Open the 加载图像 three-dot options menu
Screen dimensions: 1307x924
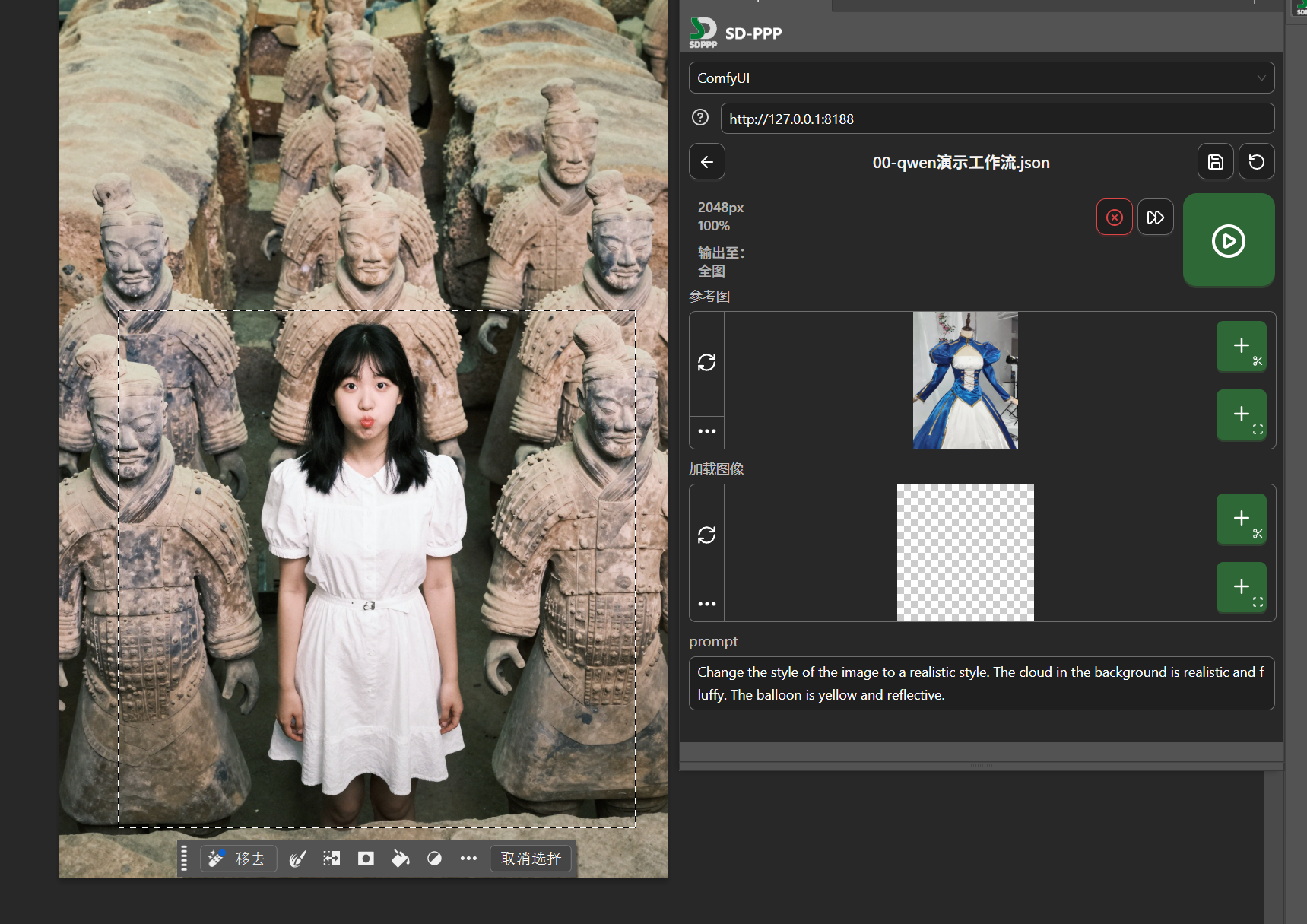click(707, 604)
